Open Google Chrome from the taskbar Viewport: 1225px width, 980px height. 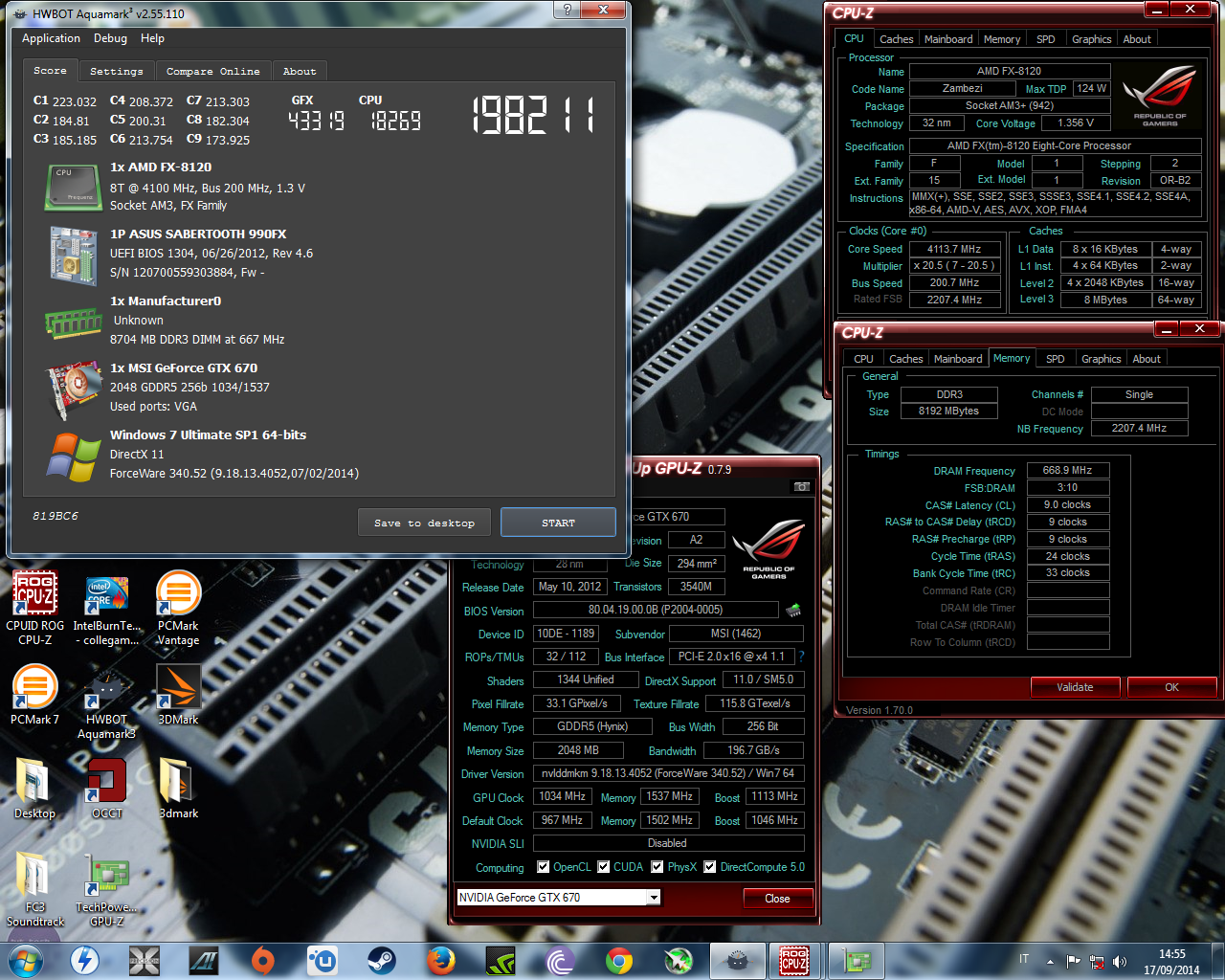point(619,960)
